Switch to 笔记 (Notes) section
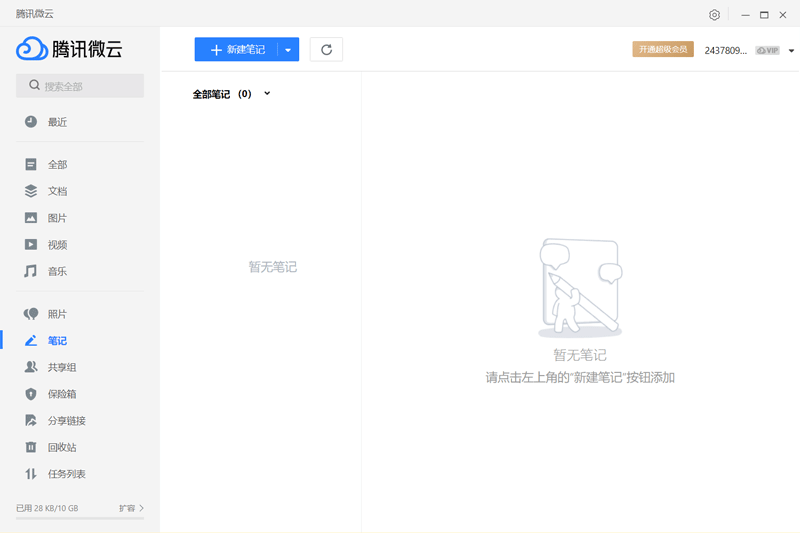Viewport: 800px width, 533px height. (x=57, y=341)
